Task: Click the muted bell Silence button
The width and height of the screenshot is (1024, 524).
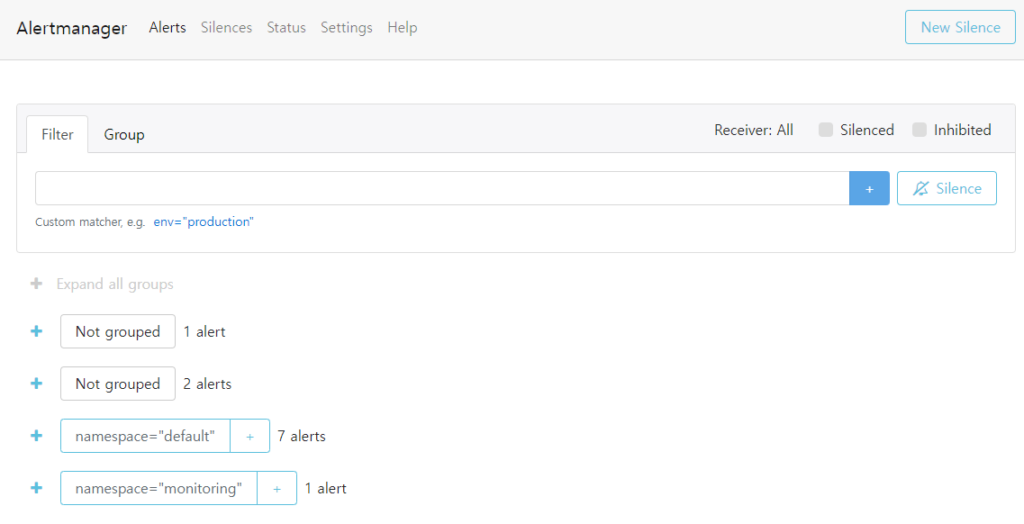Action: 947,188
